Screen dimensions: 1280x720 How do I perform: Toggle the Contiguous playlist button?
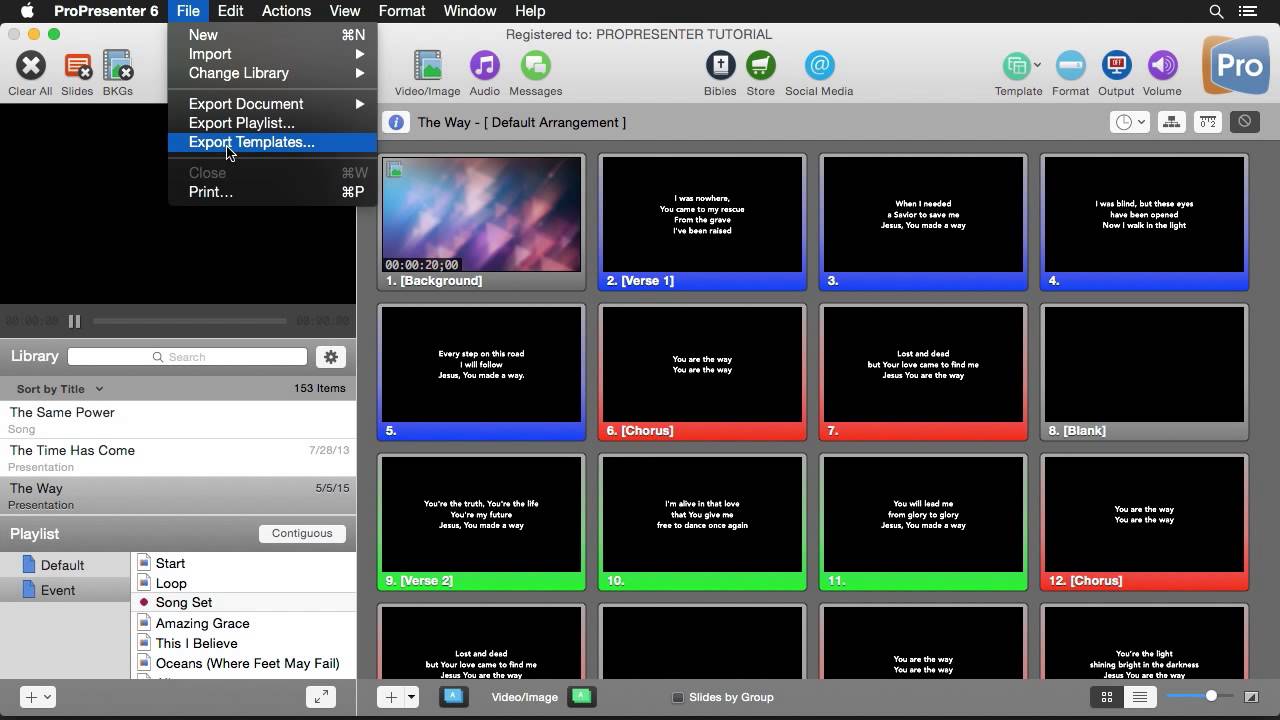click(x=302, y=533)
